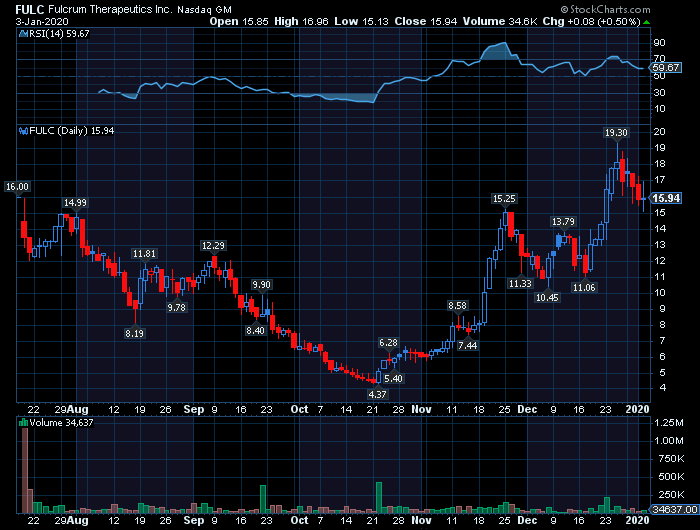The image size is (700, 530).
Task: Click the Fulcrum Therapeutics Inc. company name
Action: tap(110, 9)
